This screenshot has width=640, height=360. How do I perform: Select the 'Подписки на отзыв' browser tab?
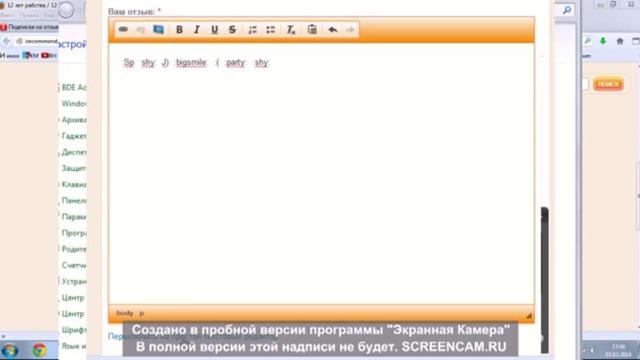tap(29, 27)
